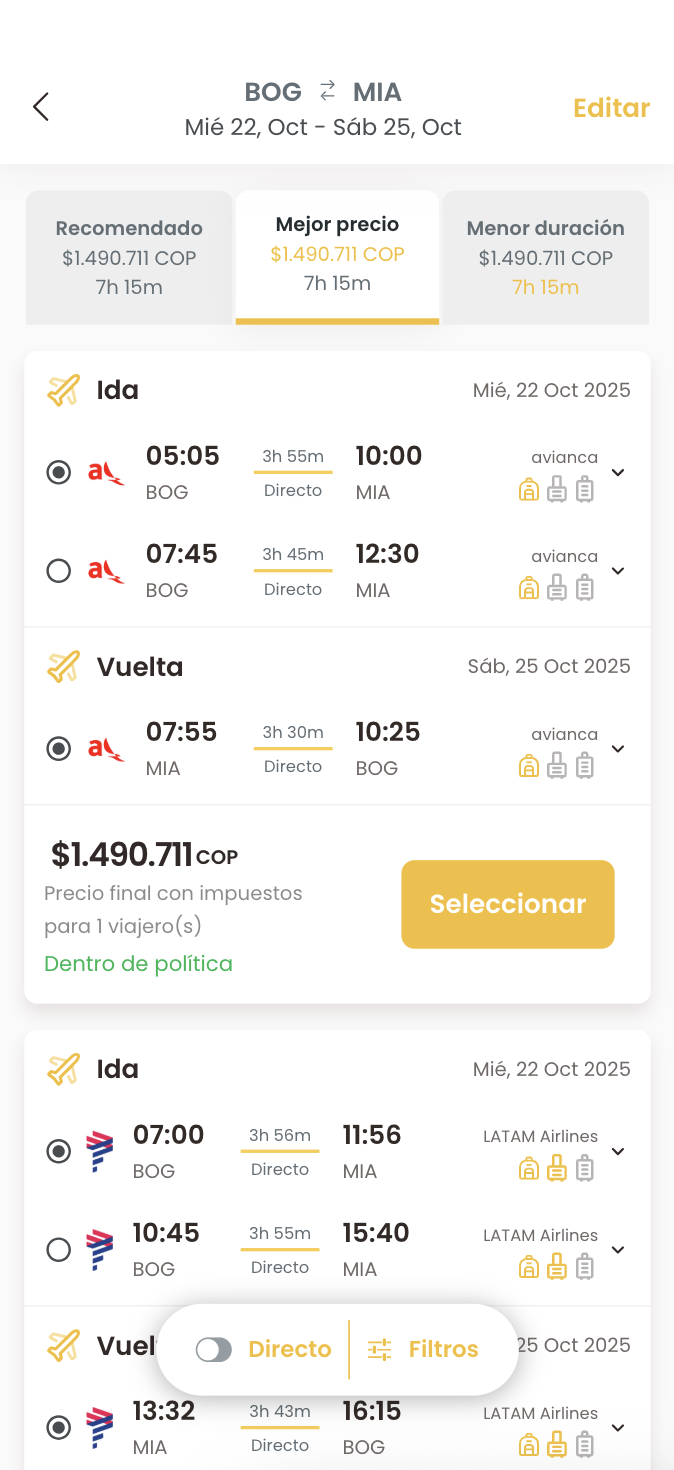Enable the Directo flights toggle

point(214,1350)
